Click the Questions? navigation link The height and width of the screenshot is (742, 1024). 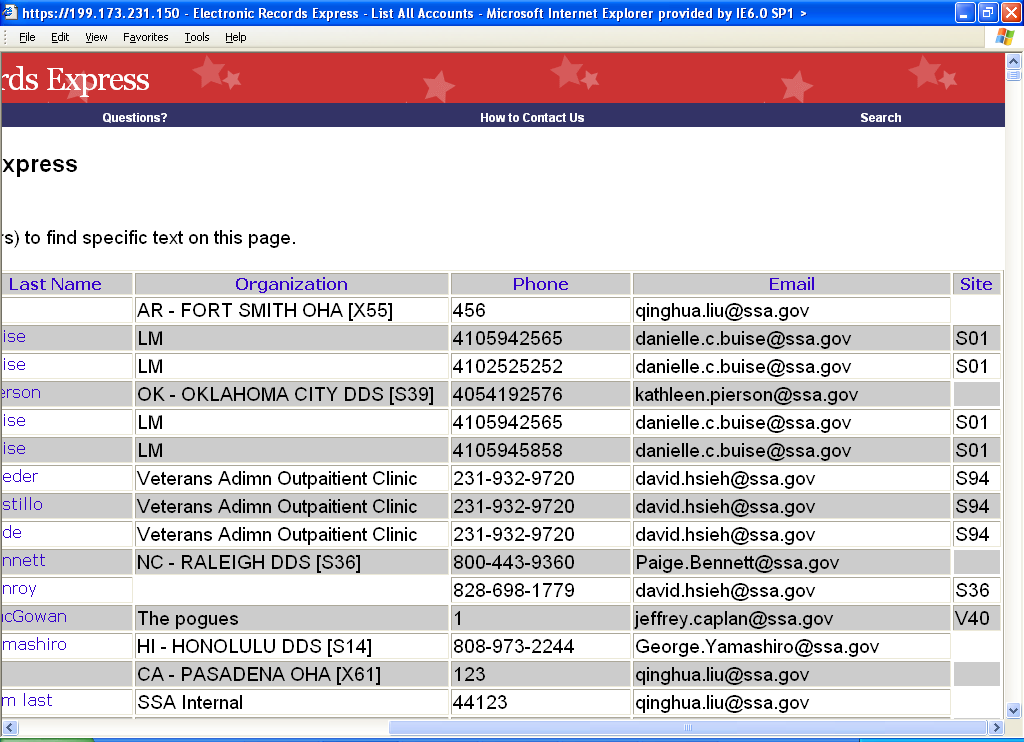[134, 118]
